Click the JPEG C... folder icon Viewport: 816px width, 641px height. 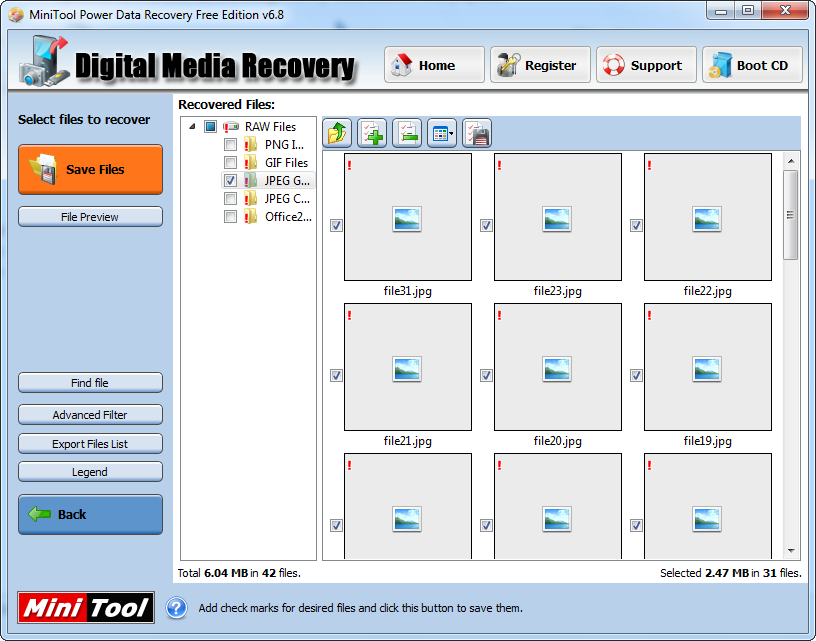(x=250, y=199)
